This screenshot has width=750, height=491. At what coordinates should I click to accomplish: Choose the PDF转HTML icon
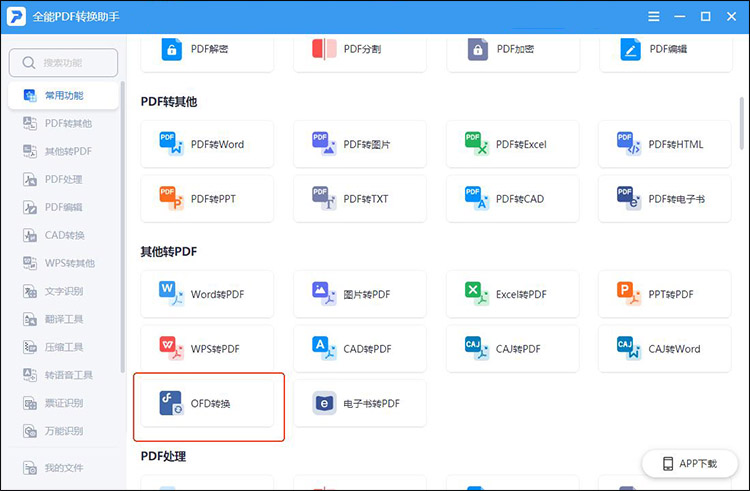click(629, 144)
